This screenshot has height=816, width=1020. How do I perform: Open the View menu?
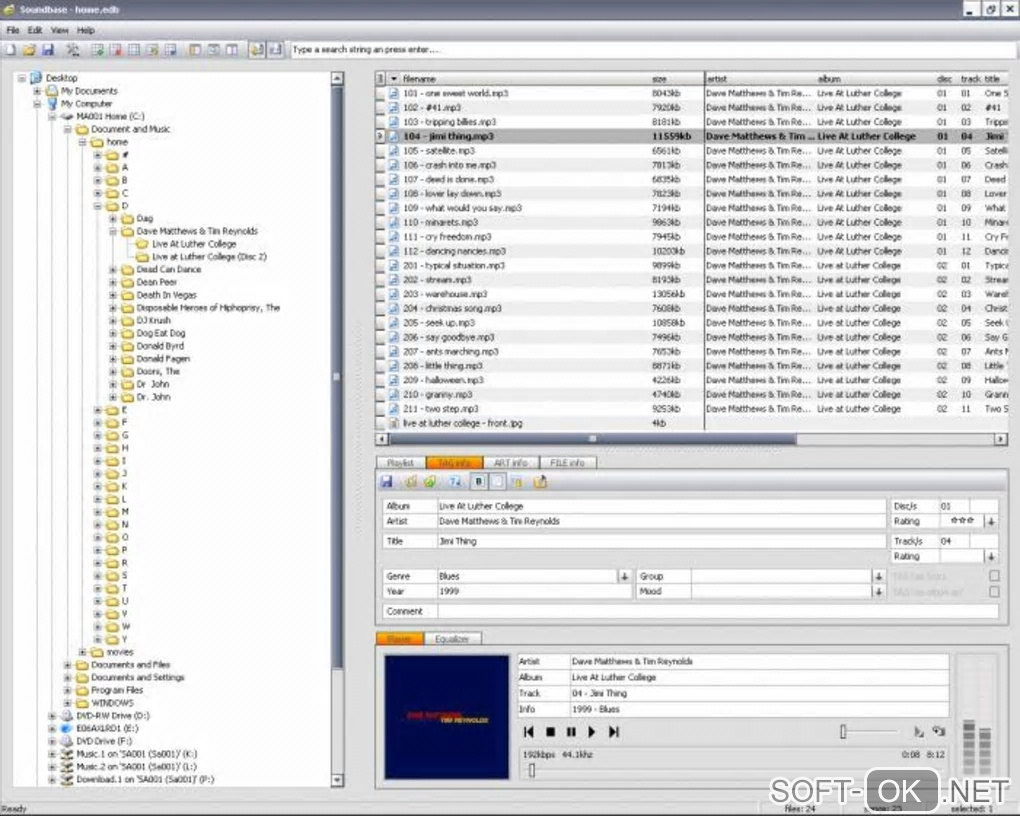60,30
